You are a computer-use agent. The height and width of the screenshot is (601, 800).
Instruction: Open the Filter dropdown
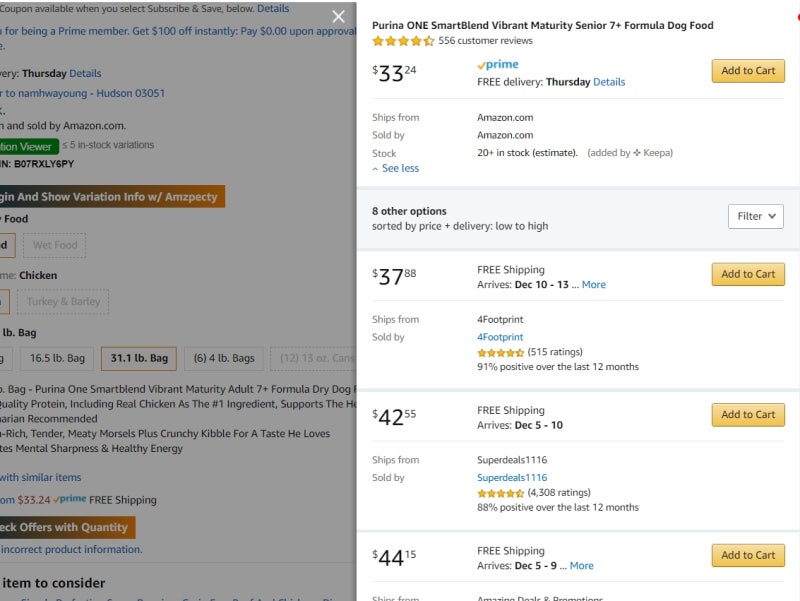pyautogui.click(x=755, y=216)
